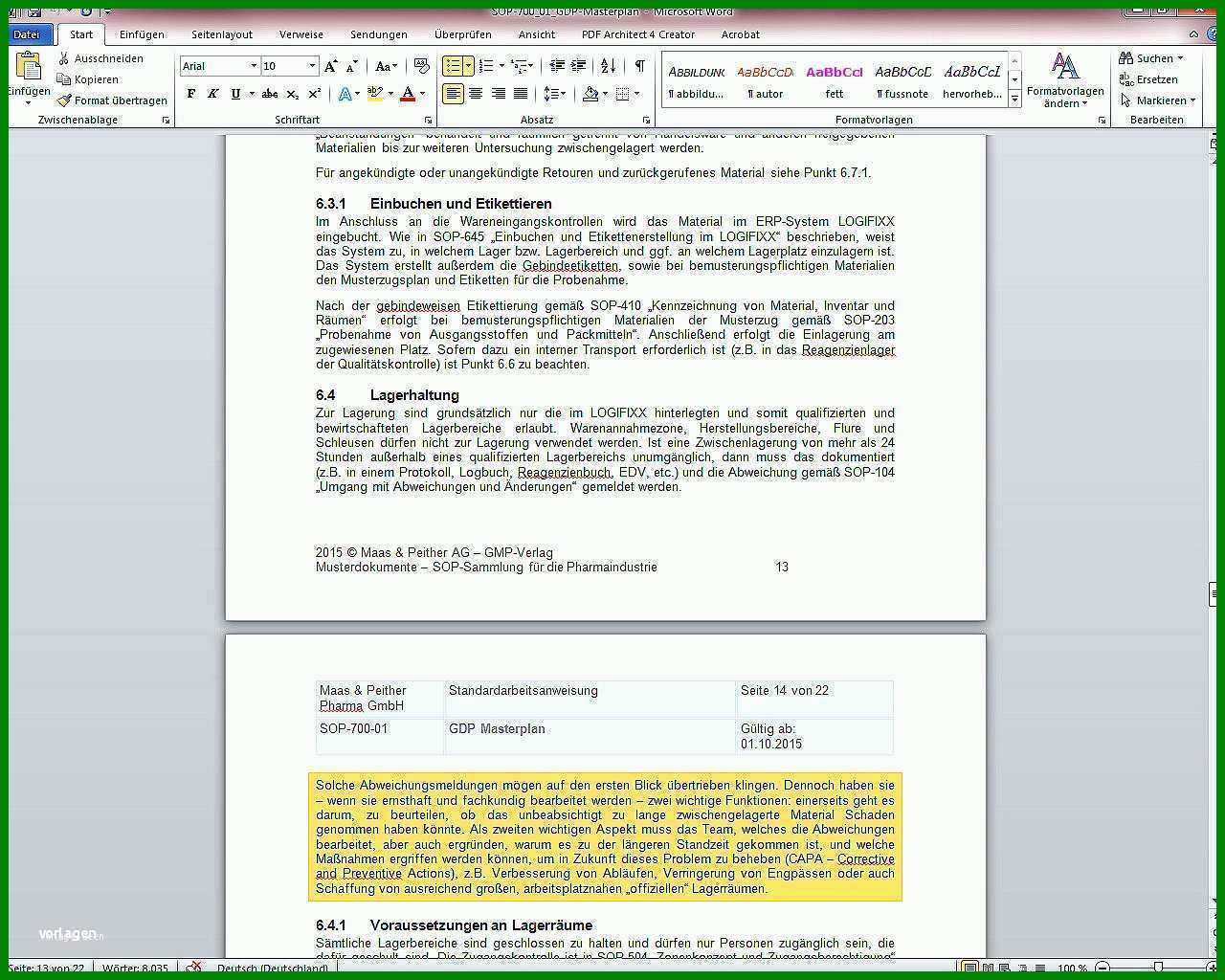Open the Schriftart dialog launcher
1225x980 pixels.
(x=428, y=121)
